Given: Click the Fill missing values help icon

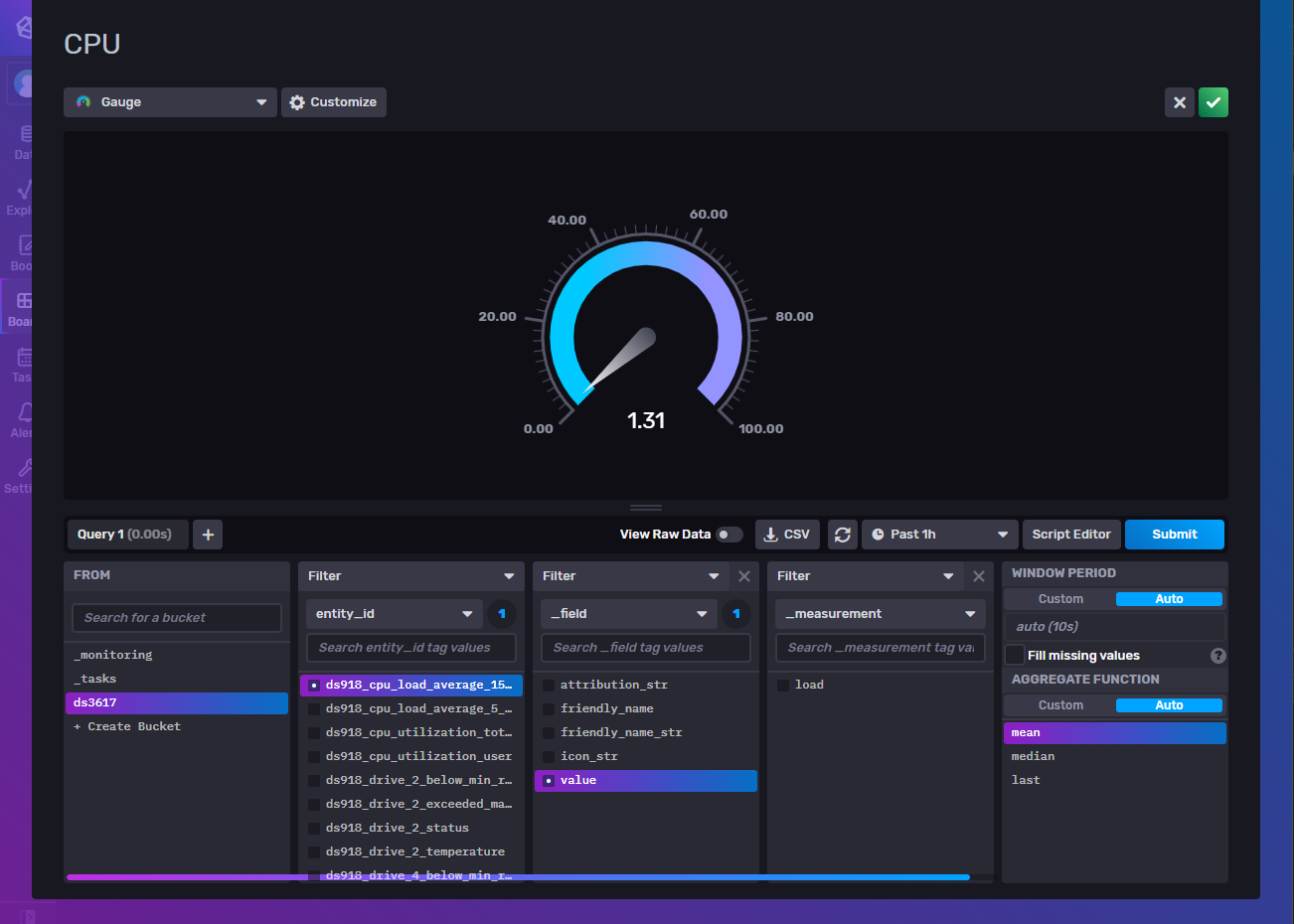Looking at the screenshot, I should 1218,656.
